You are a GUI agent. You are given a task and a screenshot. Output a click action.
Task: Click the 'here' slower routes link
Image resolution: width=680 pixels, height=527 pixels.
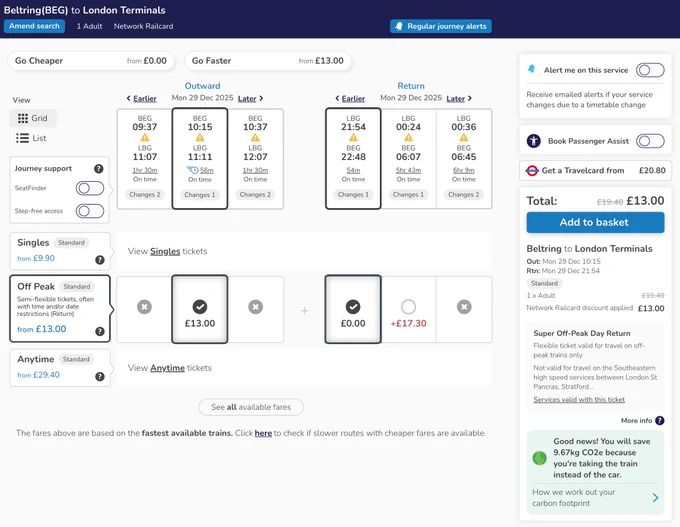(263, 433)
